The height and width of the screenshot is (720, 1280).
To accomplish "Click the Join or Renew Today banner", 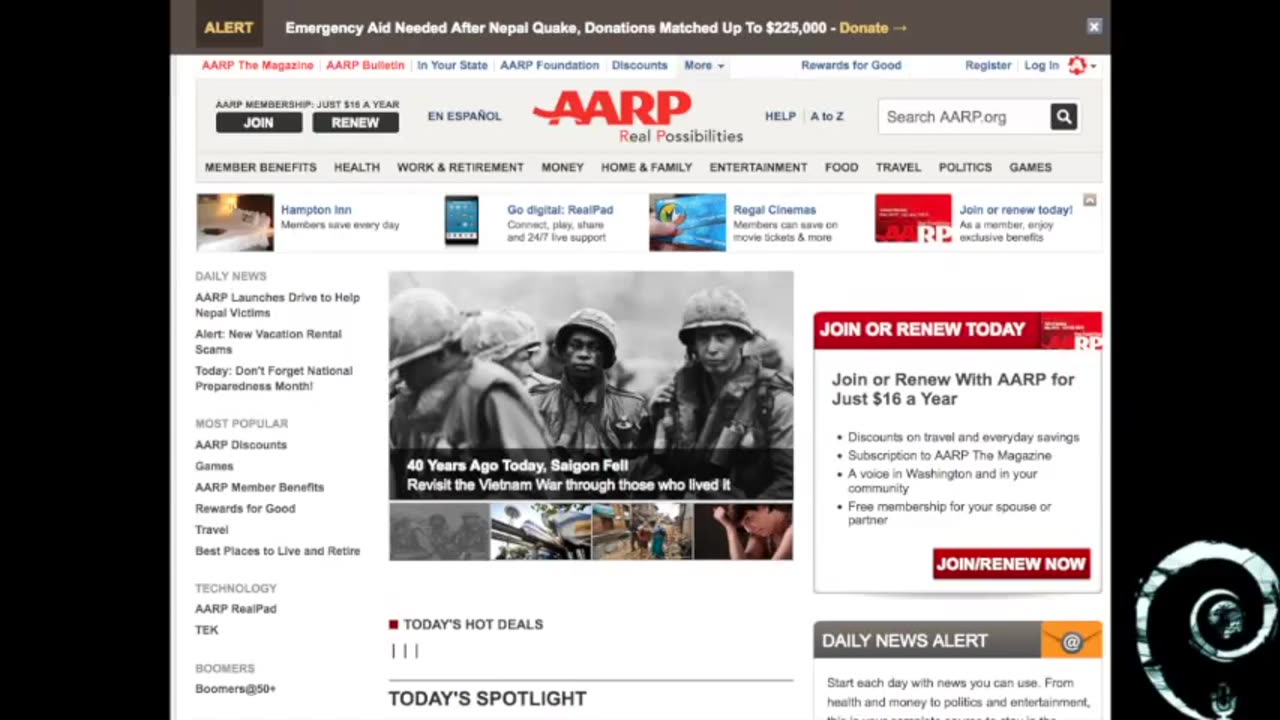I will (958, 330).
